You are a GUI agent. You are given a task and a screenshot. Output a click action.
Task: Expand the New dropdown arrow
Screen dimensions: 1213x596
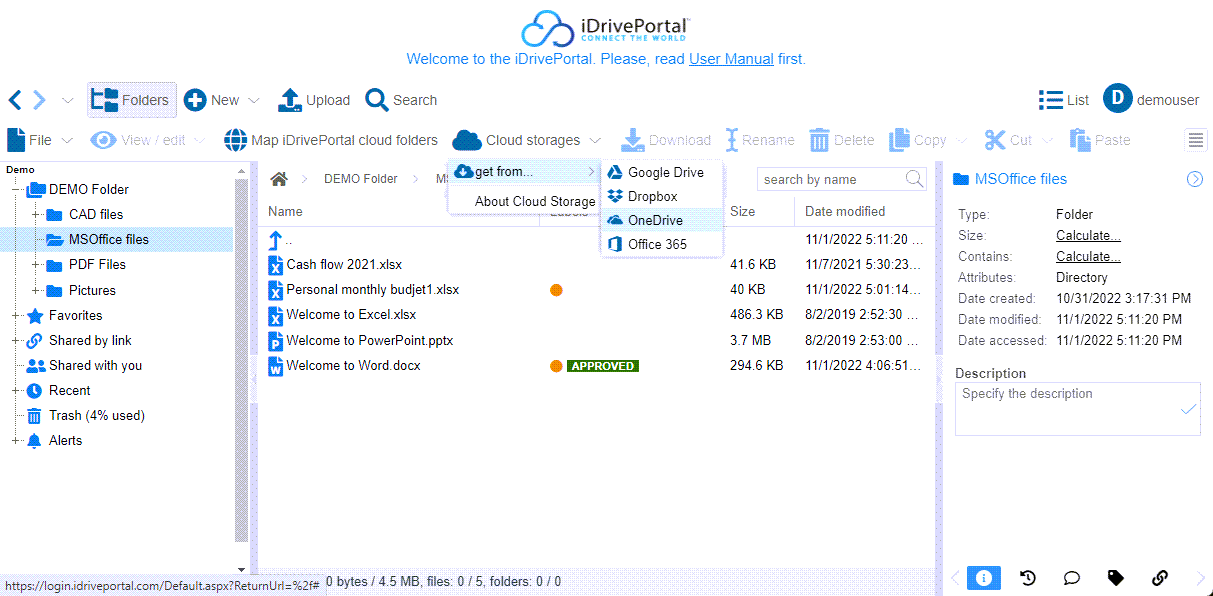pos(254,101)
